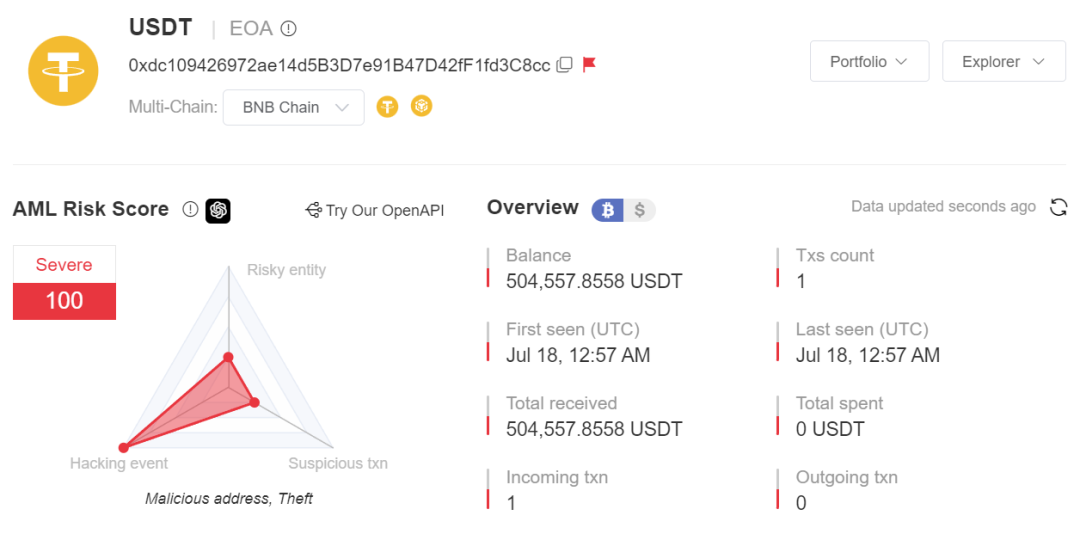Click the Hacking event point on radar chart
This screenshot has width=1080, height=540.
coord(123,448)
